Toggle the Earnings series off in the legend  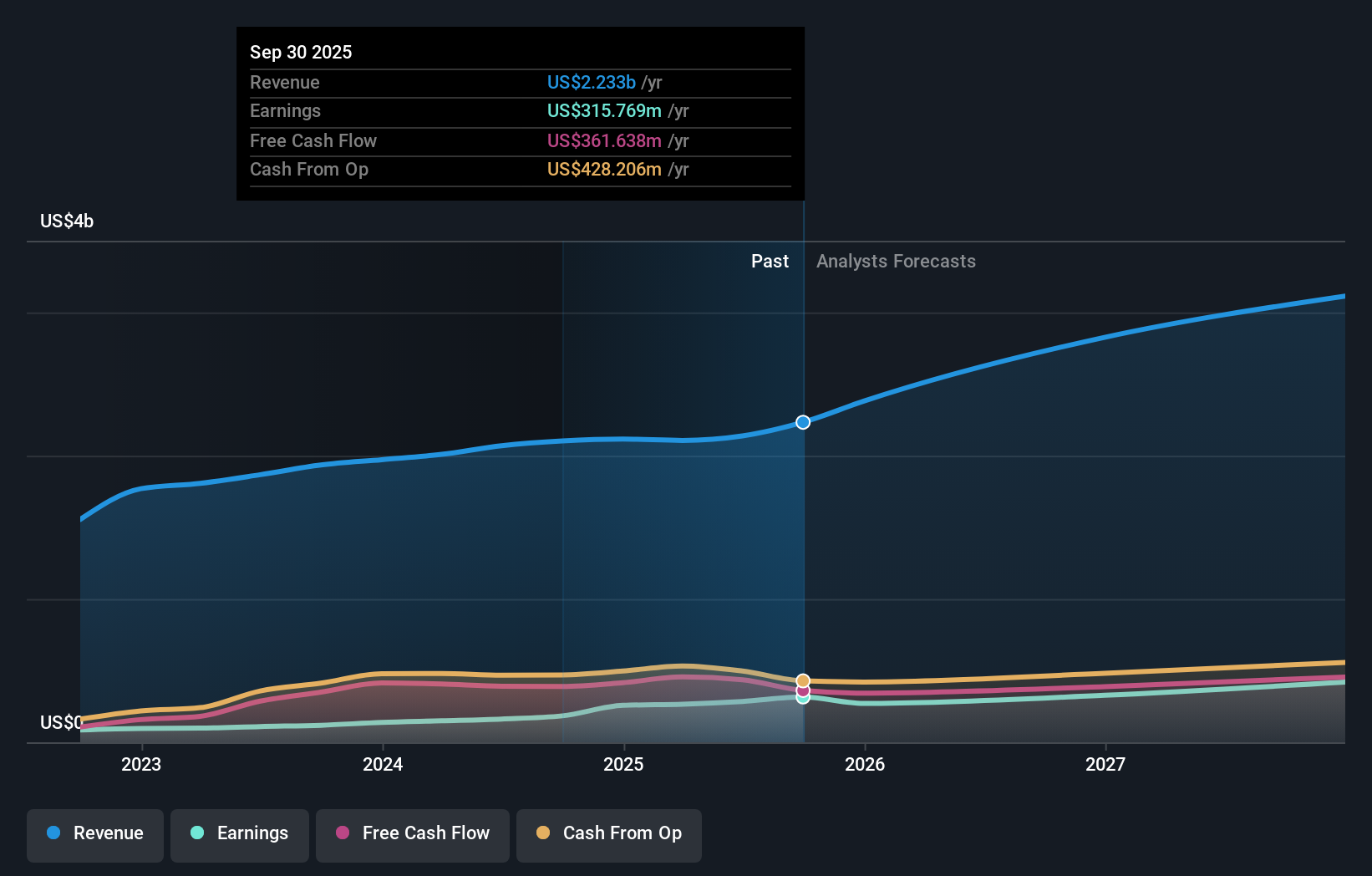239,833
